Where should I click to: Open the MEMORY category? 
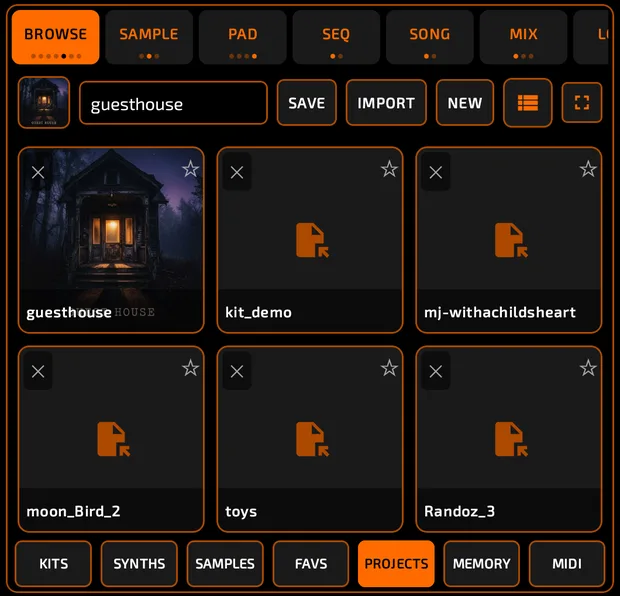[x=482, y=564]
